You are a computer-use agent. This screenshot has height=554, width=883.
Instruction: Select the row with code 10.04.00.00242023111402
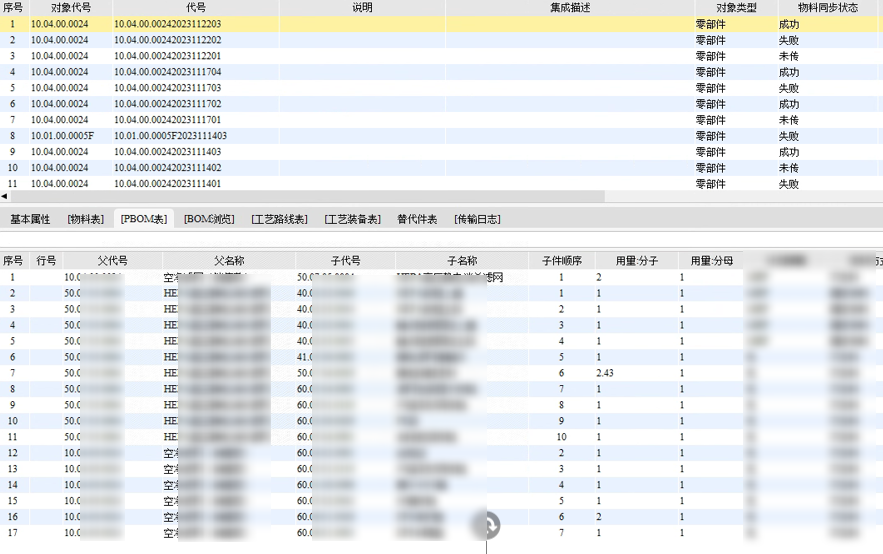coord(442,168)
